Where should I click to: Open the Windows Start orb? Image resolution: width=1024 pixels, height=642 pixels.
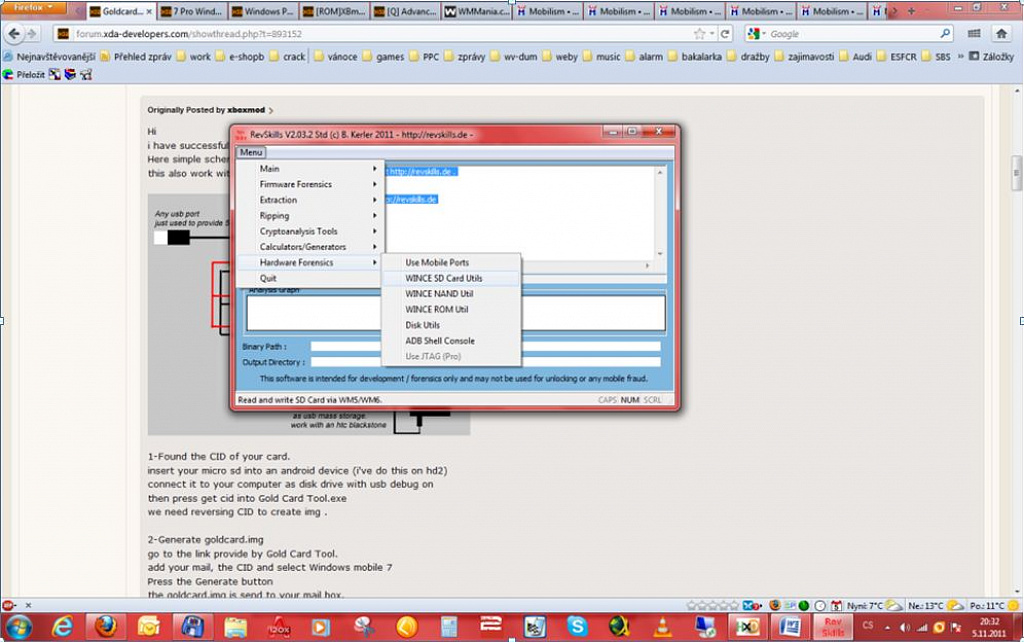[x=18, y=627]
